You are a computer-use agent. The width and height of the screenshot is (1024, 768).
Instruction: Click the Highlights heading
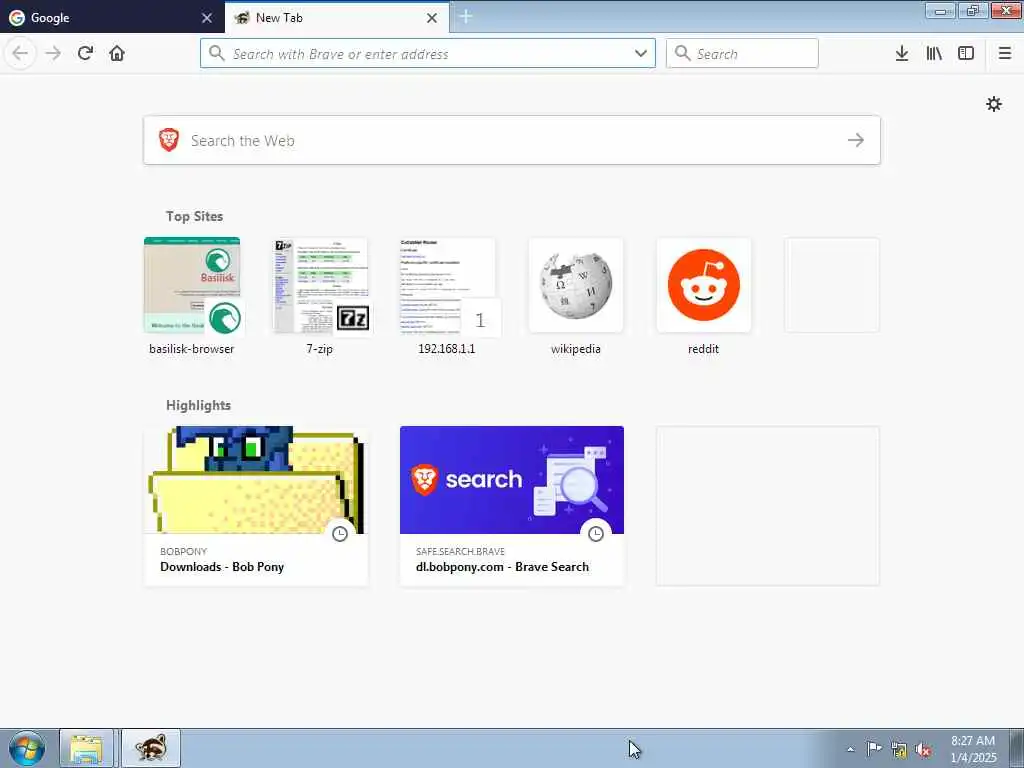(199, 405)
